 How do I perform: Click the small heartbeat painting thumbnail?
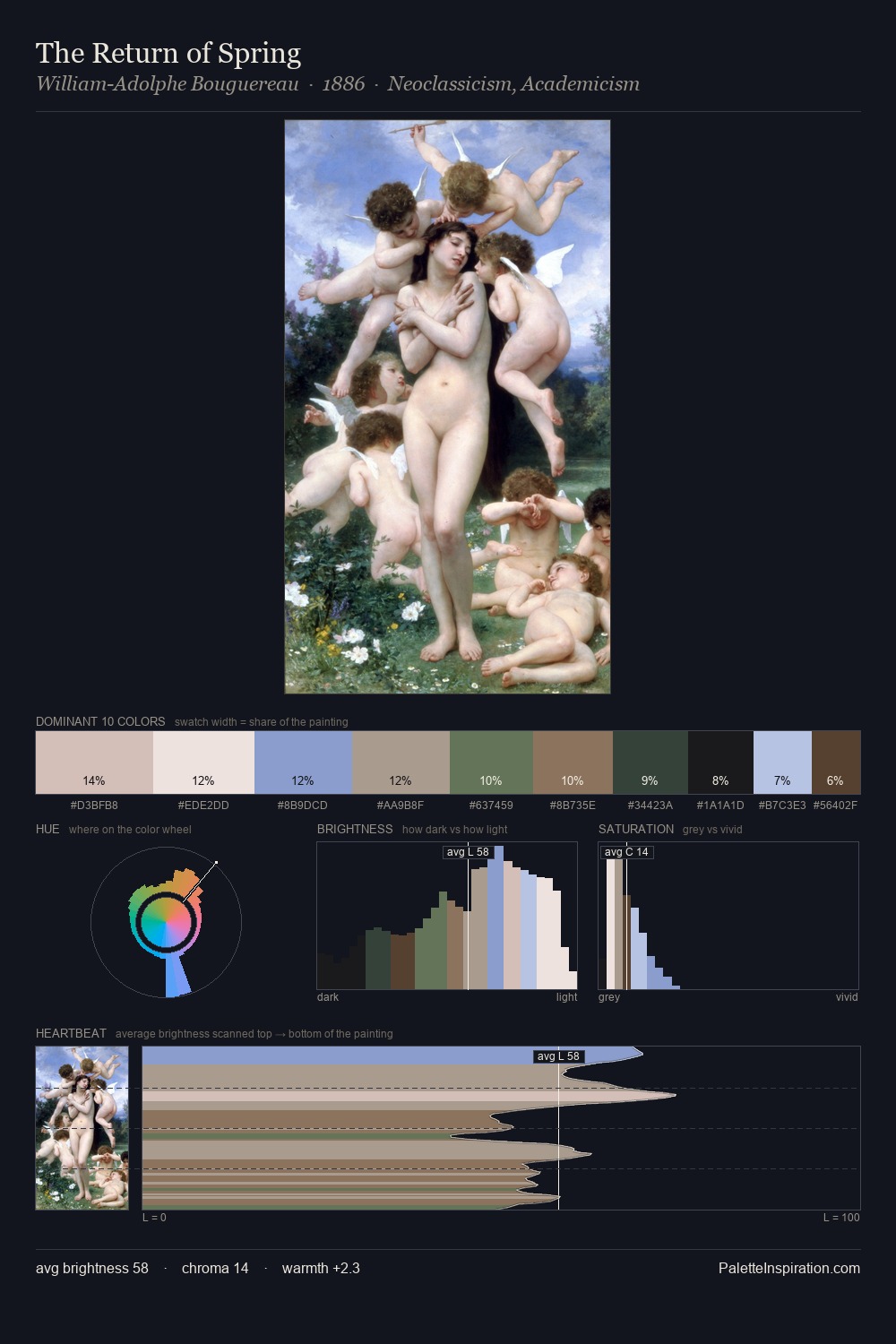(x=82, y=1128)
